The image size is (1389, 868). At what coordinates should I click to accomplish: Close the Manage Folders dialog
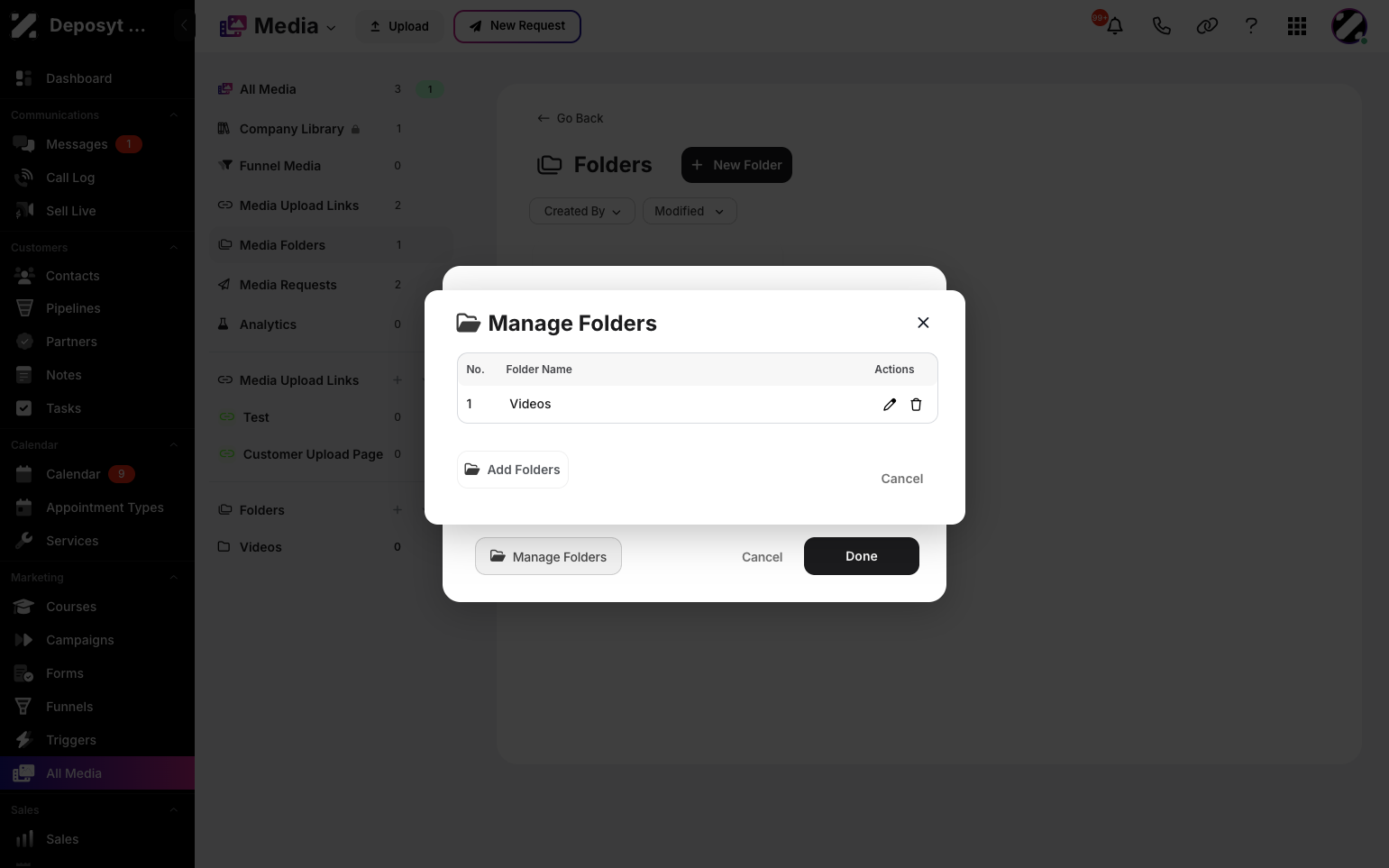923,323
